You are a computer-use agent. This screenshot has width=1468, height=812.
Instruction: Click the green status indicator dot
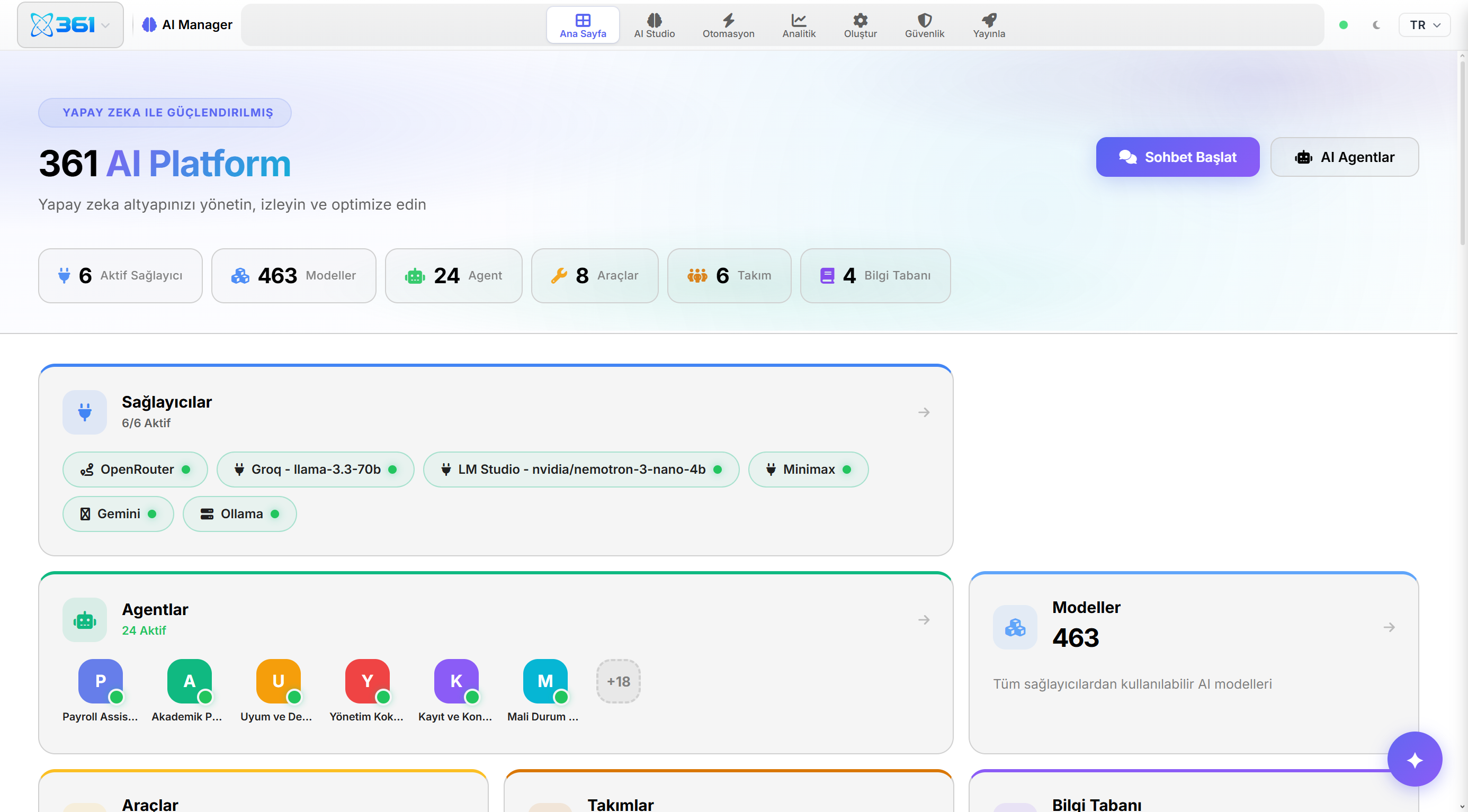[1344, 24]
